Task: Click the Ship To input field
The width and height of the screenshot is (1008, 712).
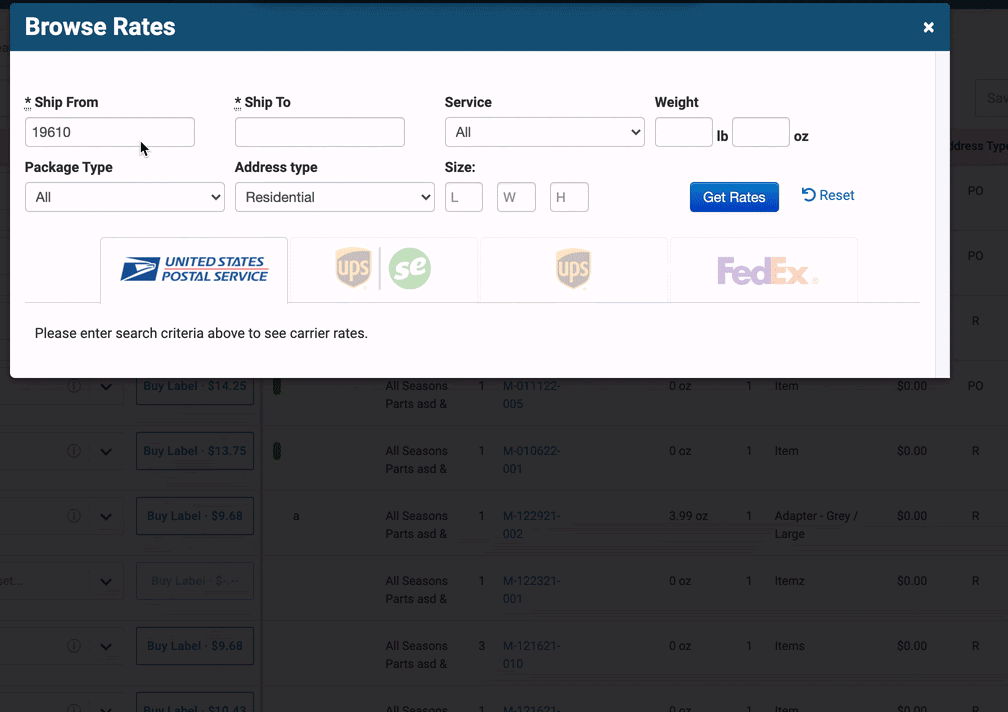Action: 319,131
